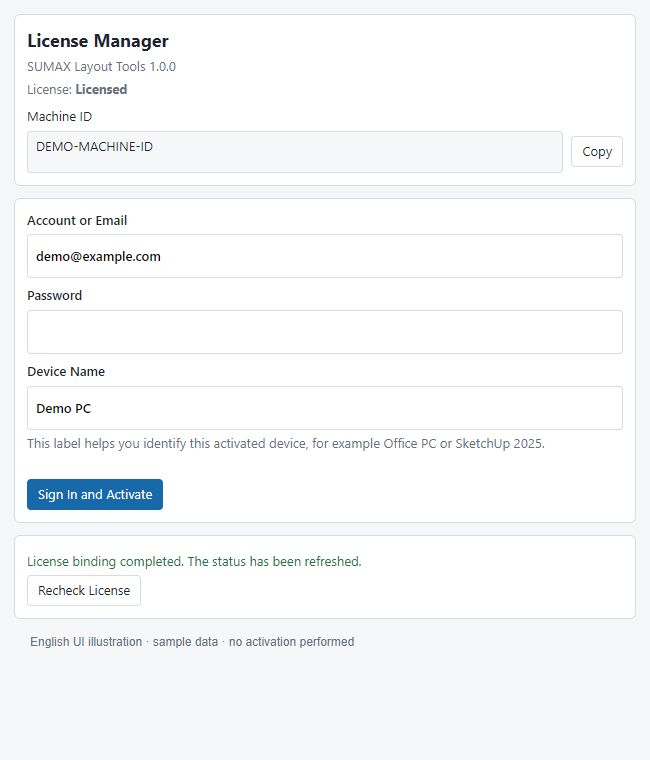
Task: Click Sign In and Activate
Action: [95, 494]
